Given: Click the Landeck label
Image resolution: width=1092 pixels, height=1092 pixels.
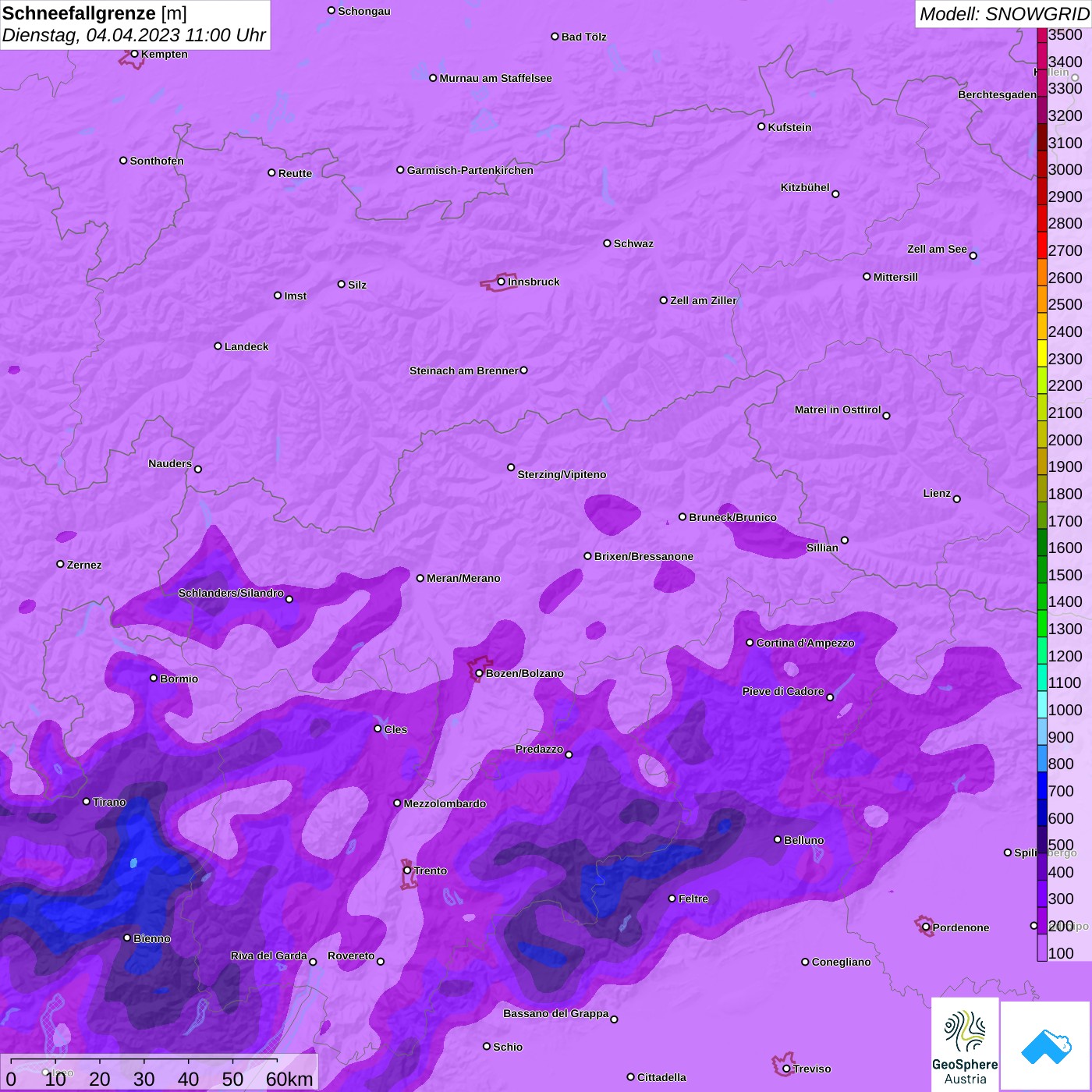Looking at the screenshot, I should [x=246, y=346].
